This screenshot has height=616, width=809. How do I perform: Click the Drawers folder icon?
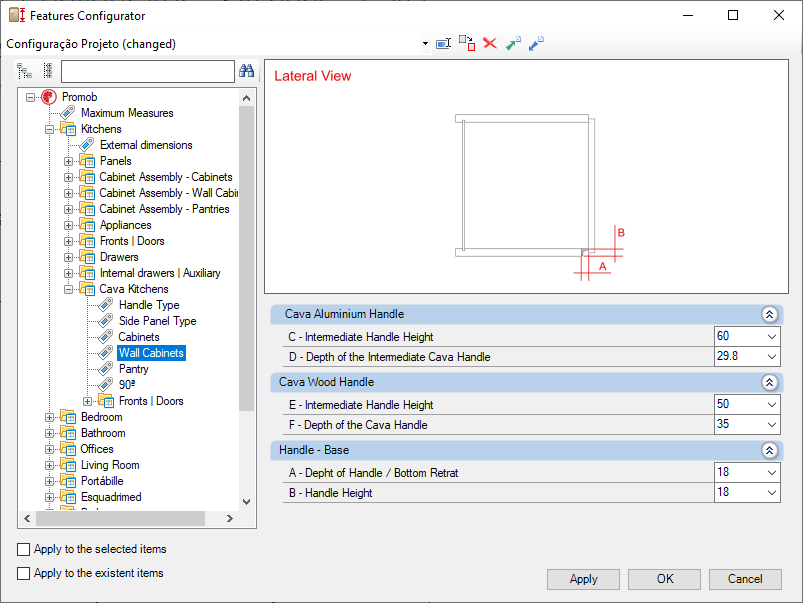point(87,257)
